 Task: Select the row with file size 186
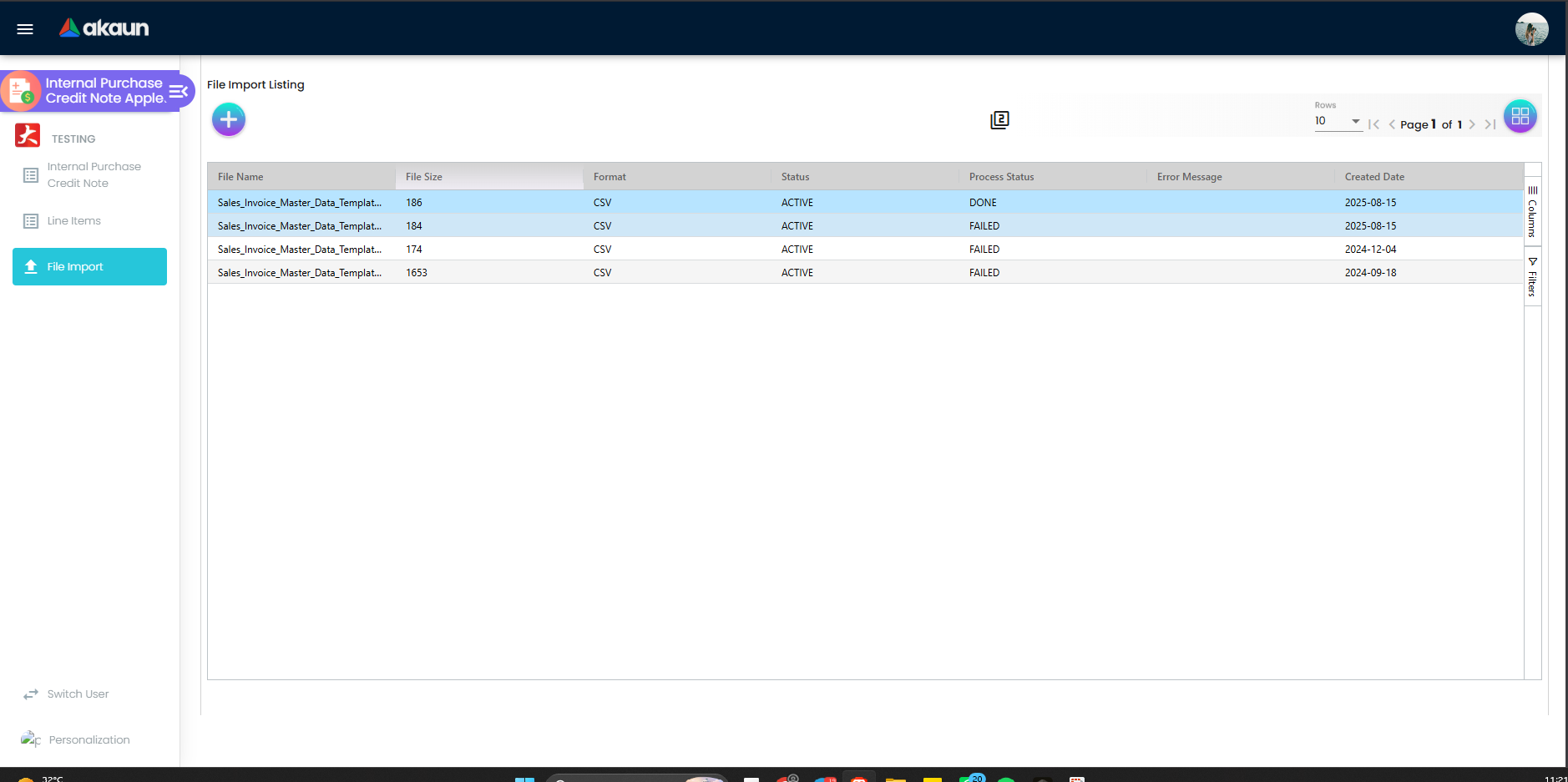tap(865, 202)
